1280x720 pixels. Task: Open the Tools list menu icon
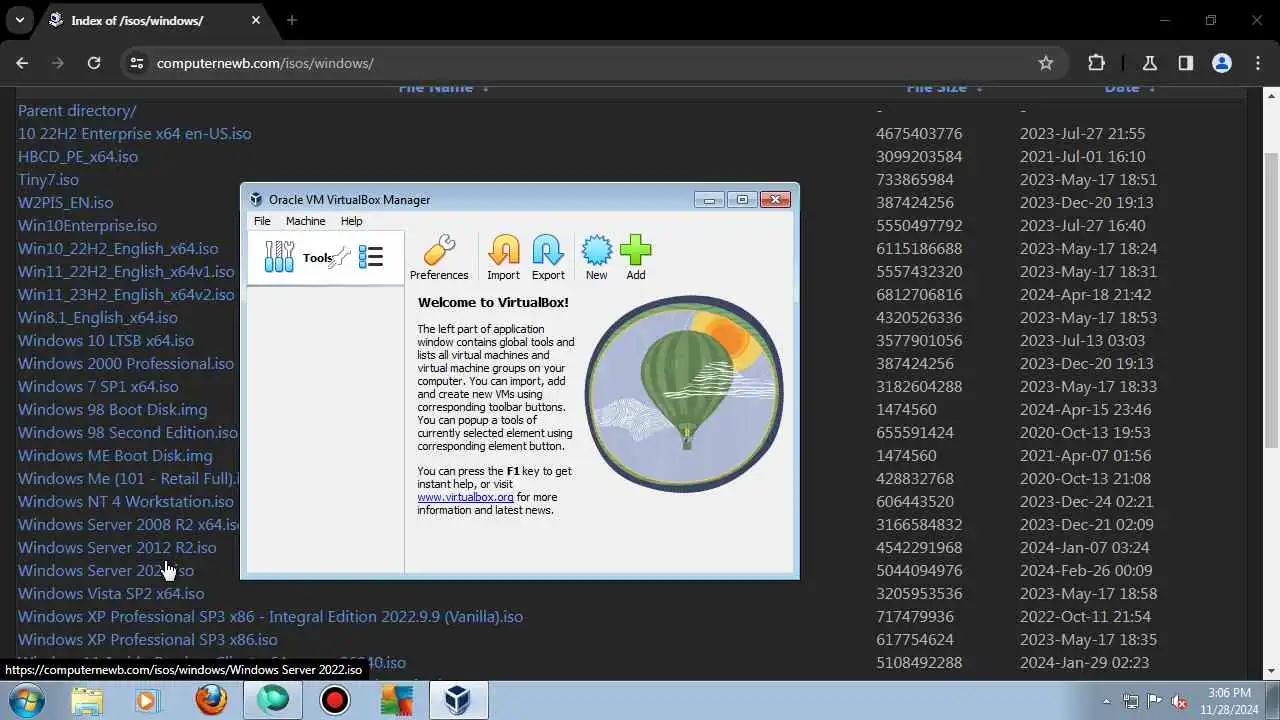tap(371, 258)
